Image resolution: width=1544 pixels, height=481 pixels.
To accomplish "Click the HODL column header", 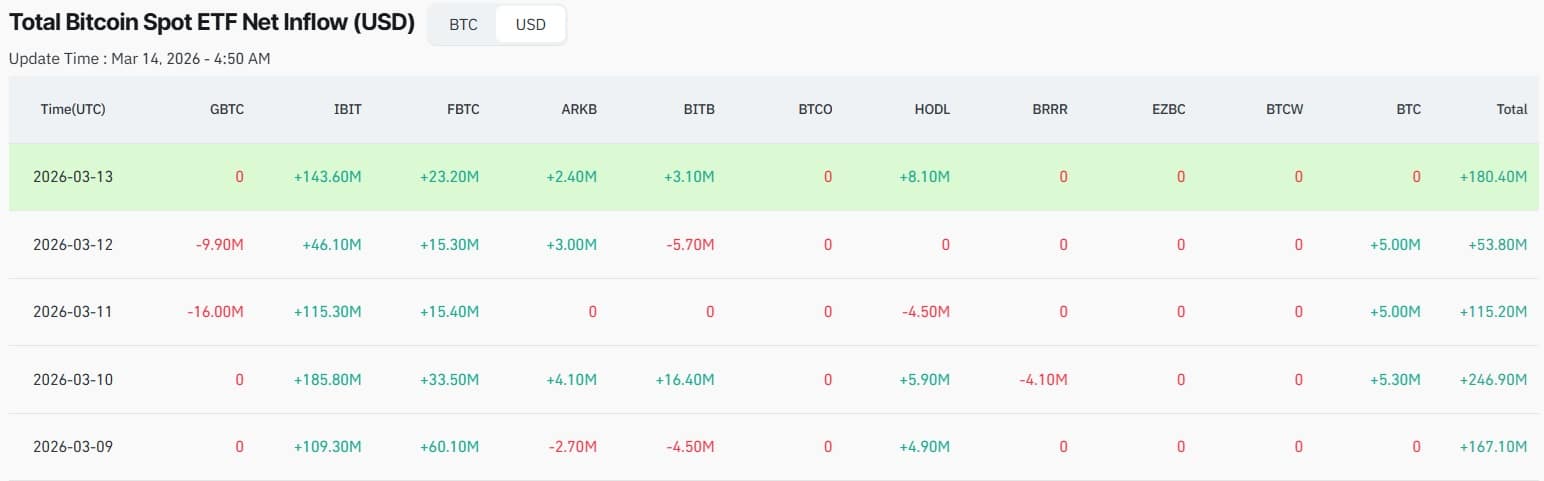I will point(932,109).
